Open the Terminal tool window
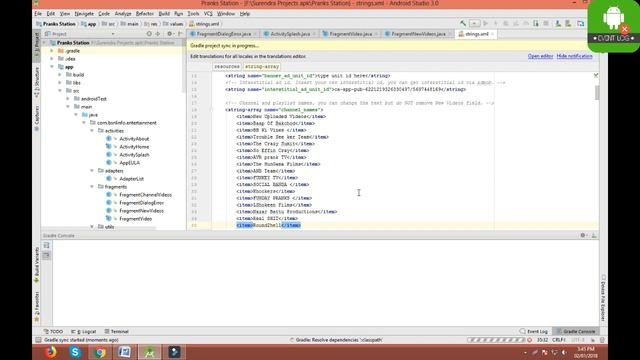The image size is (640, 360). 116,331
